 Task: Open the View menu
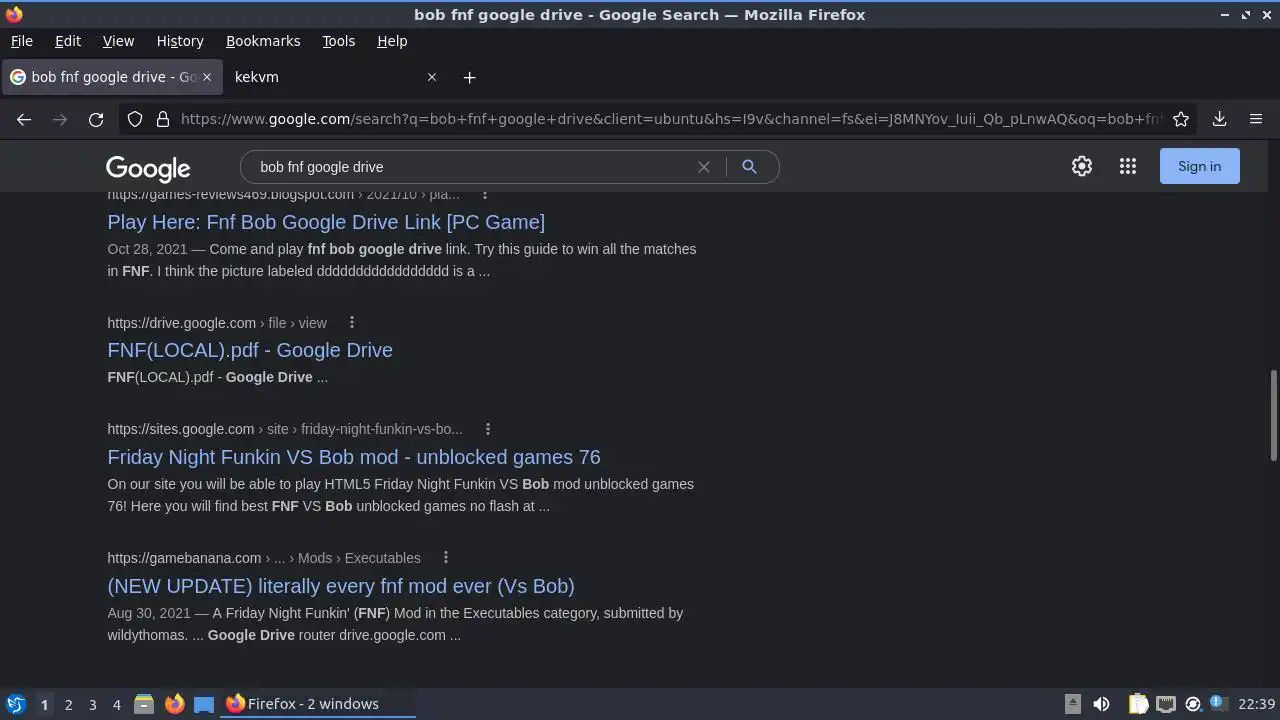click(118, 41)
